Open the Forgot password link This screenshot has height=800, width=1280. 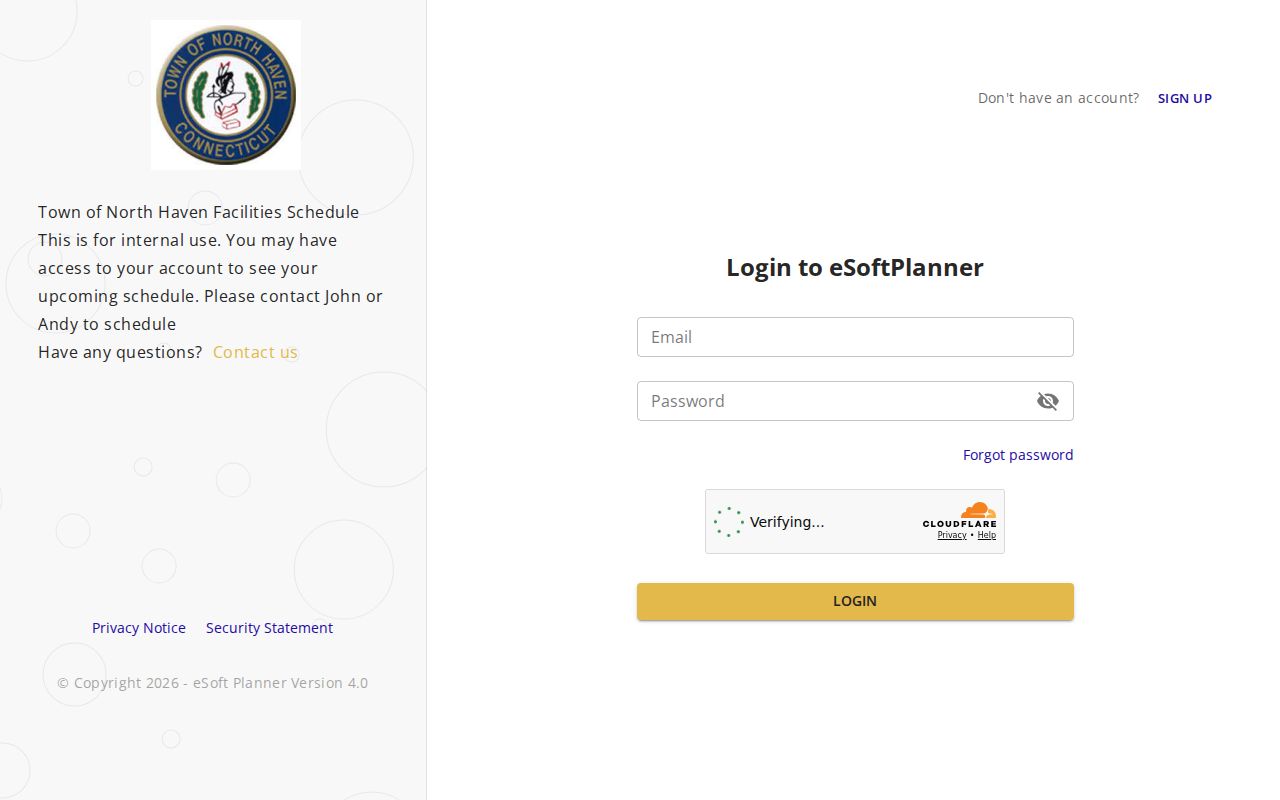click(1018, 455)
